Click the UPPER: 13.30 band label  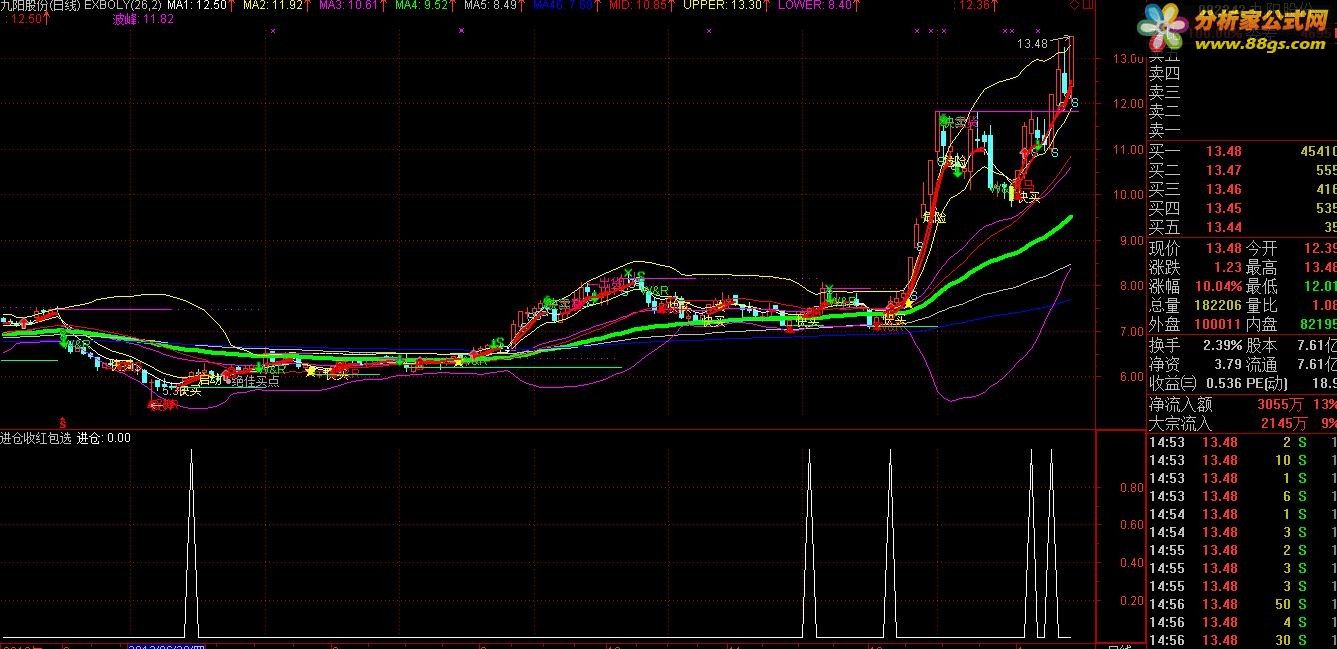pyautogui.click(x=720, y=6)
